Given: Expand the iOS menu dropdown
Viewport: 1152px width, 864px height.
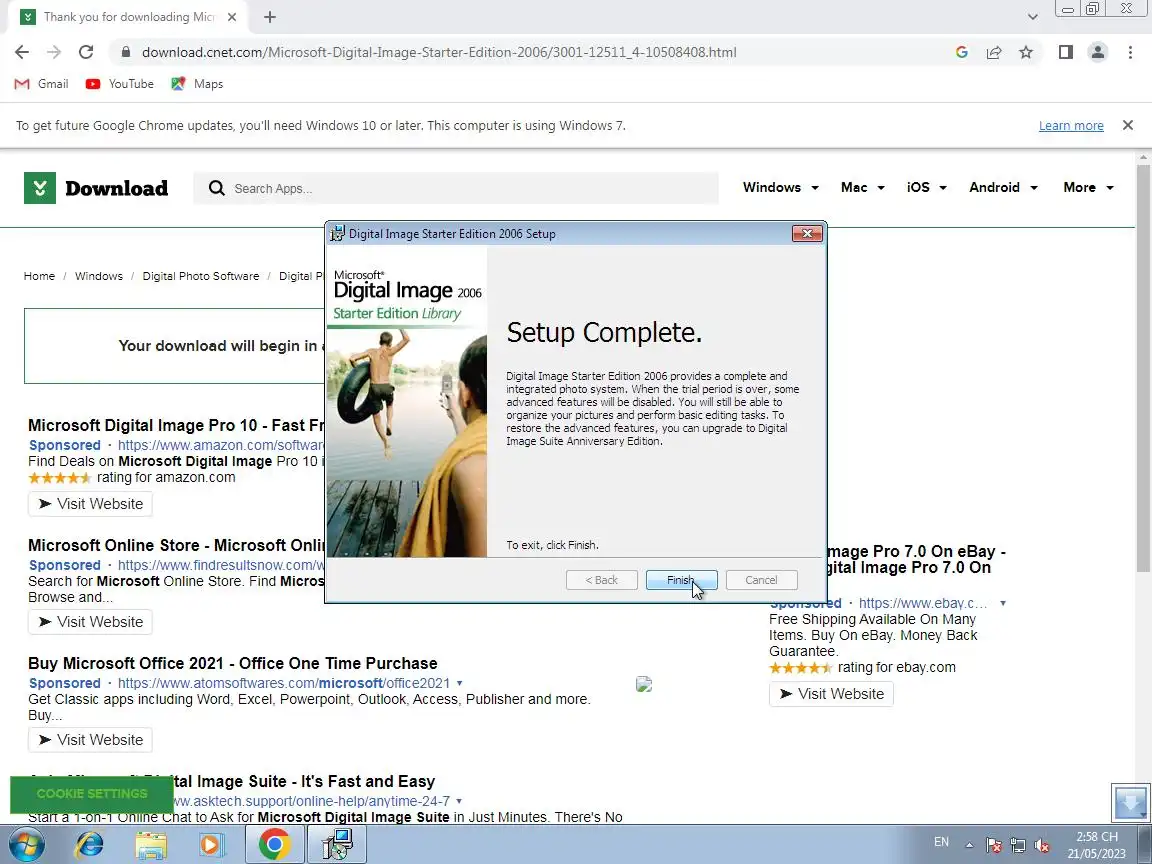Looking at the screenshot, I should pyautogui.click(x=926, y=187).
